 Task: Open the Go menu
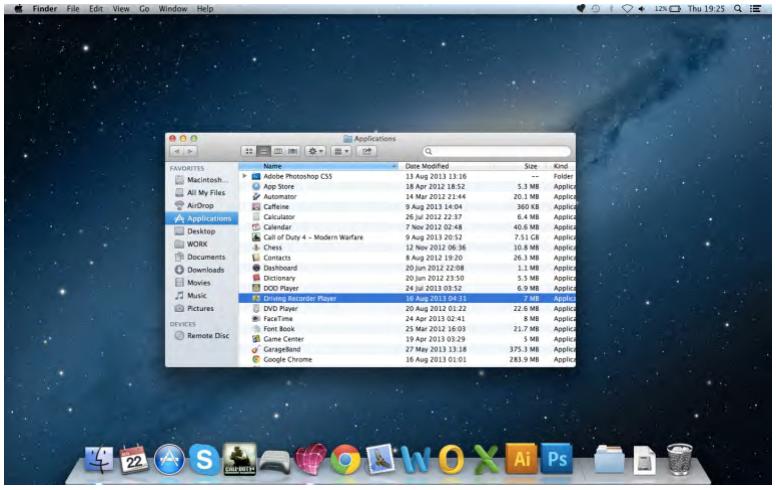coord(144,9)
